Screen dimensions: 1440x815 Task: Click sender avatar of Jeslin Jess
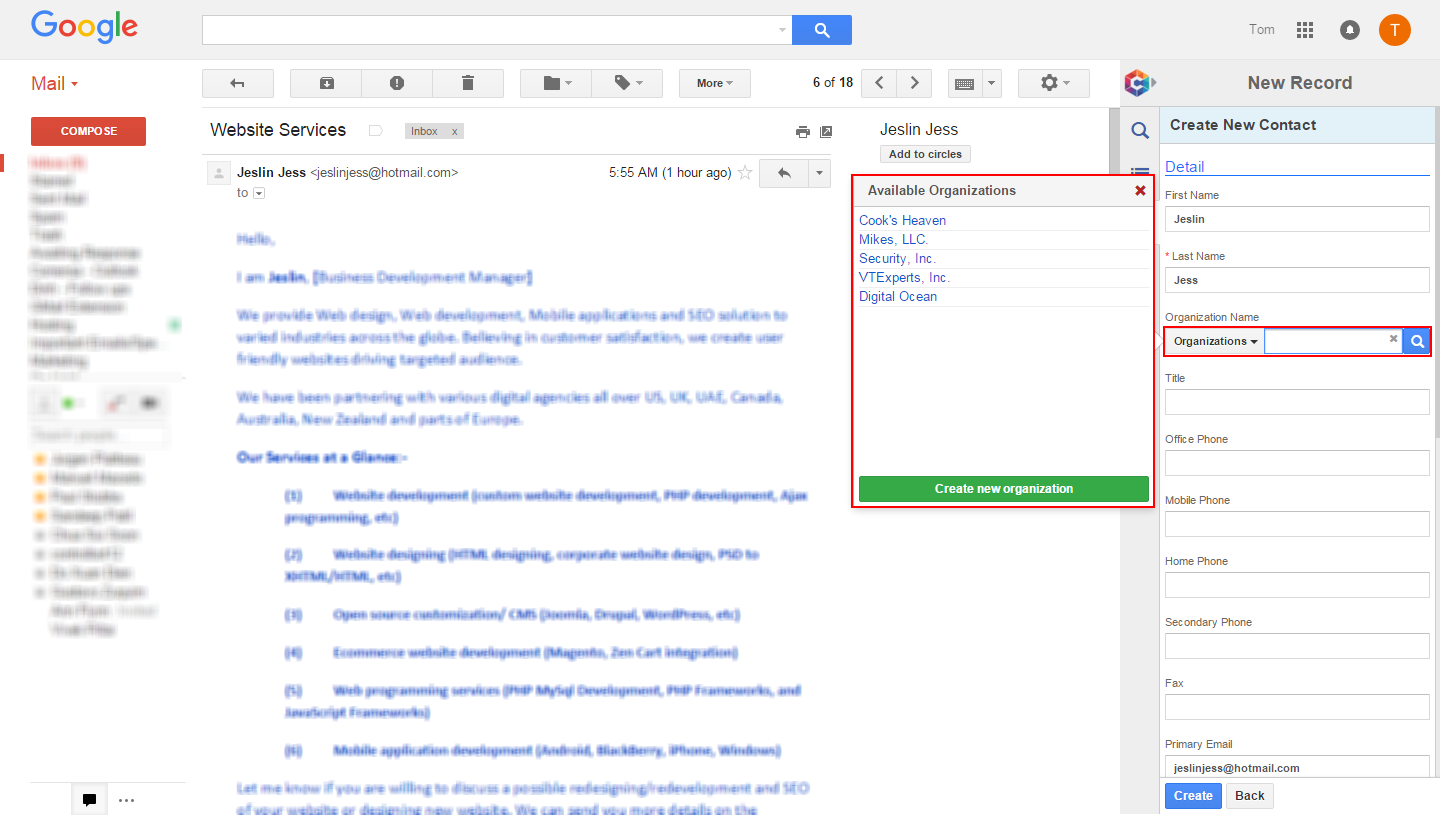click(218, 174)
